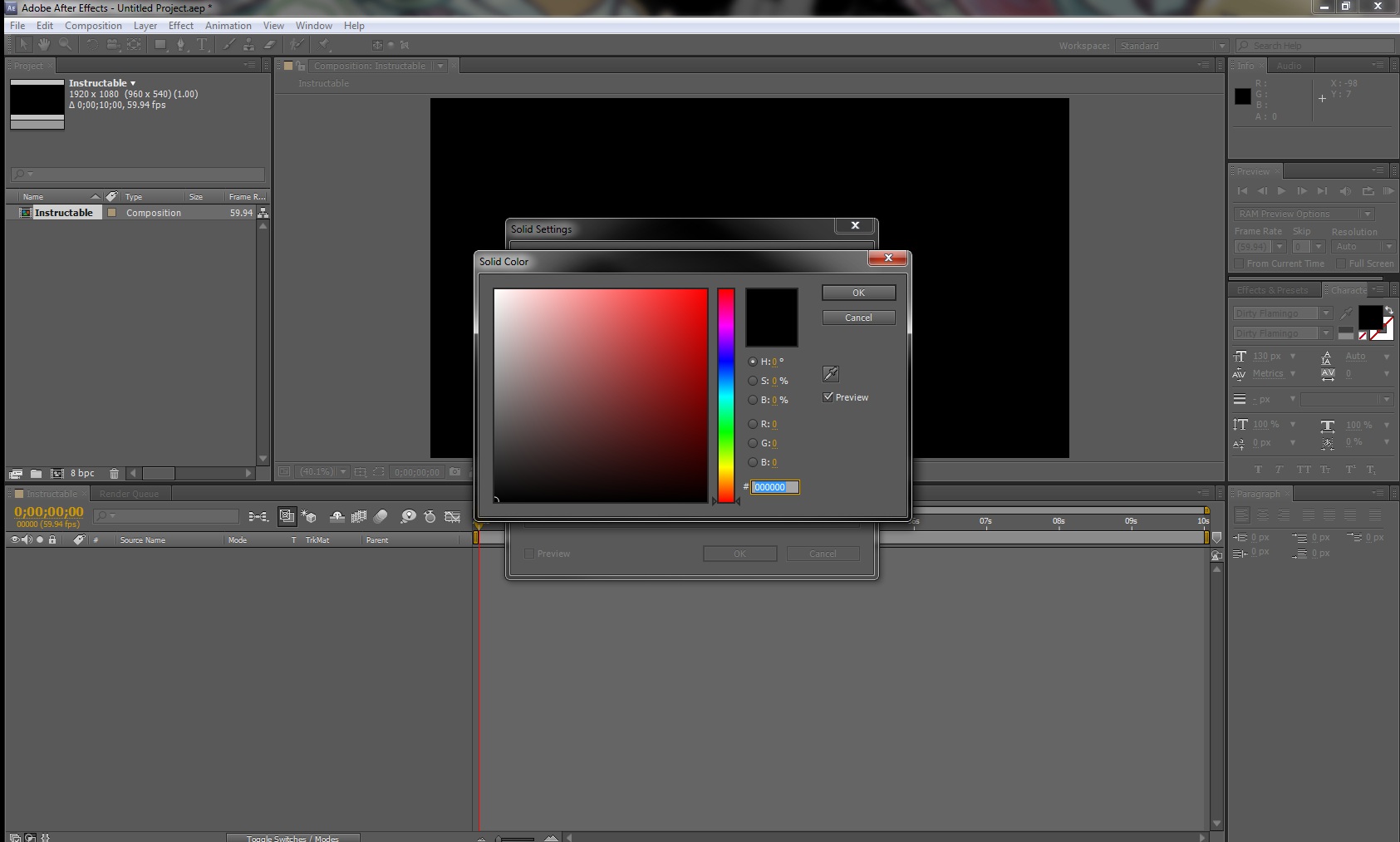This screenshot has width=1400, height=842.
Task: Click the trash icon in Project panel
Action: [x=114, y=474]
